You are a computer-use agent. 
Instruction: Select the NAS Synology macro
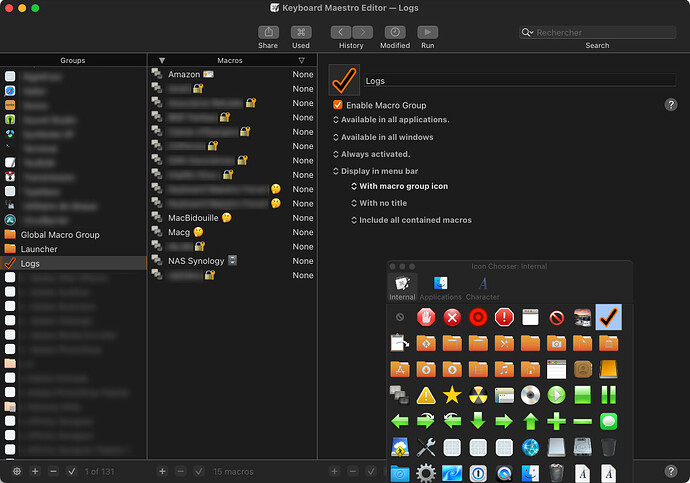(232, 261)
